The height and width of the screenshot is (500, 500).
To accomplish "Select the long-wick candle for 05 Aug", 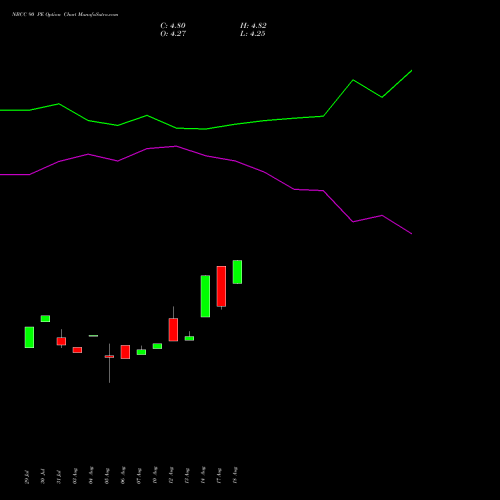I will [x=109, y=357].
